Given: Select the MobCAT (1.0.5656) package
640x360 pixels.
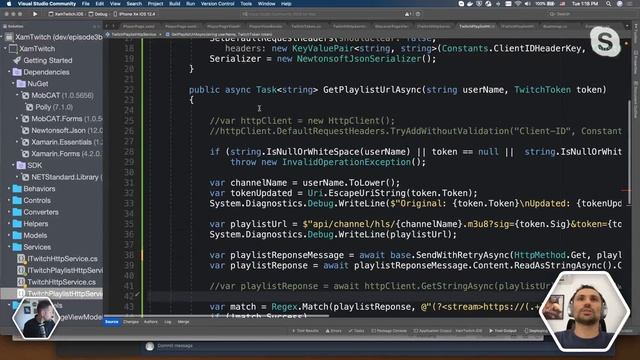Looking at the screenshot, I should [x=57, y=96].
